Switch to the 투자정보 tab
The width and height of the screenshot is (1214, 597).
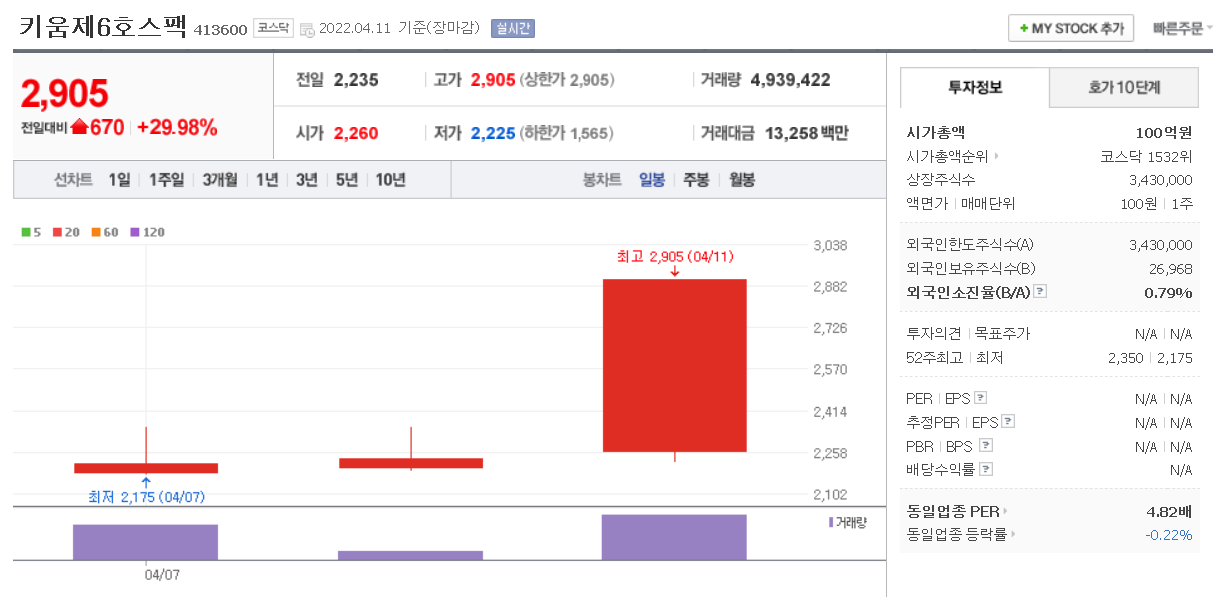(x=975, y=88)
